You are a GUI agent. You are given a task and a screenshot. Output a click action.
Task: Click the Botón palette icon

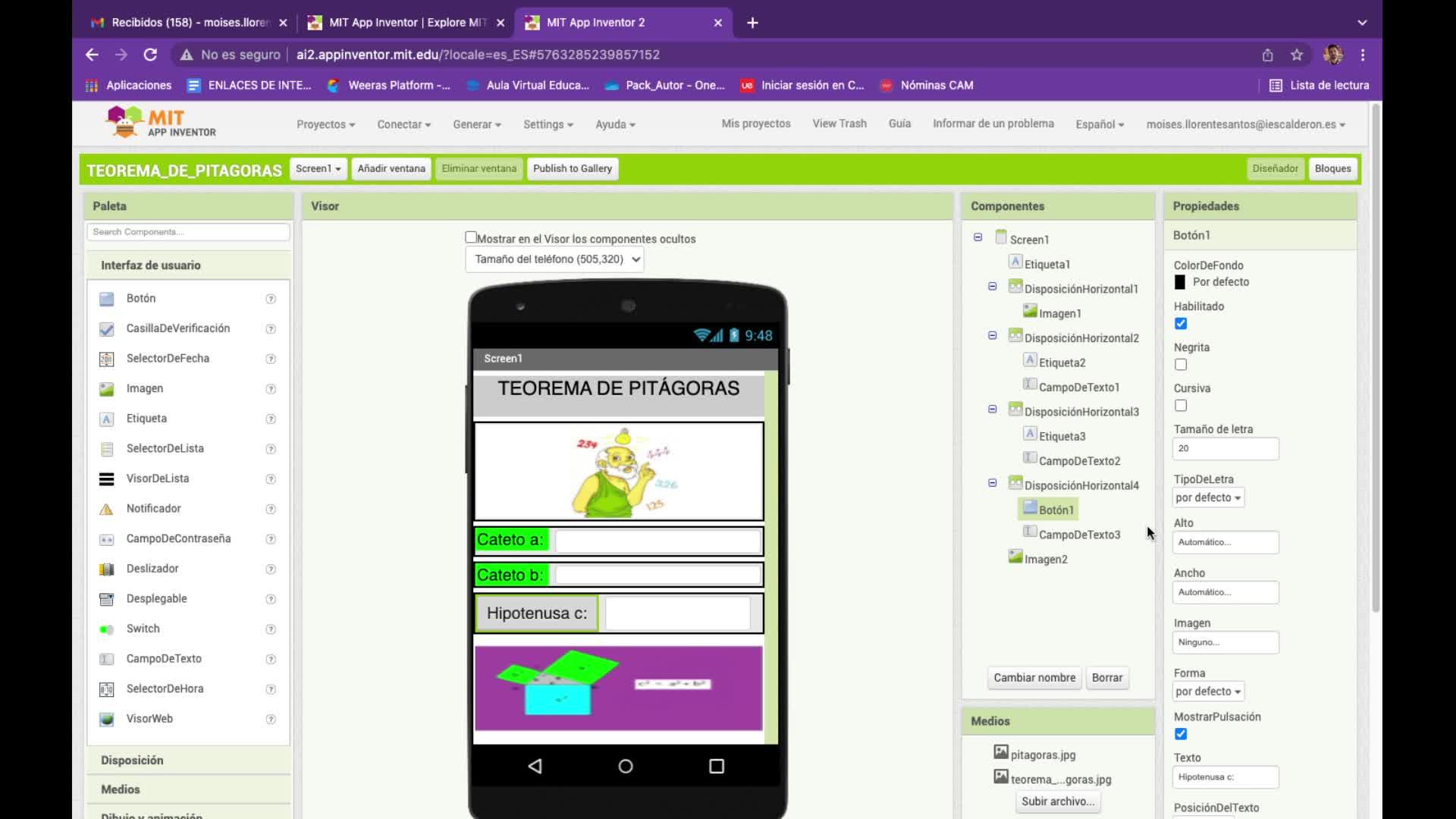point(106,299)
